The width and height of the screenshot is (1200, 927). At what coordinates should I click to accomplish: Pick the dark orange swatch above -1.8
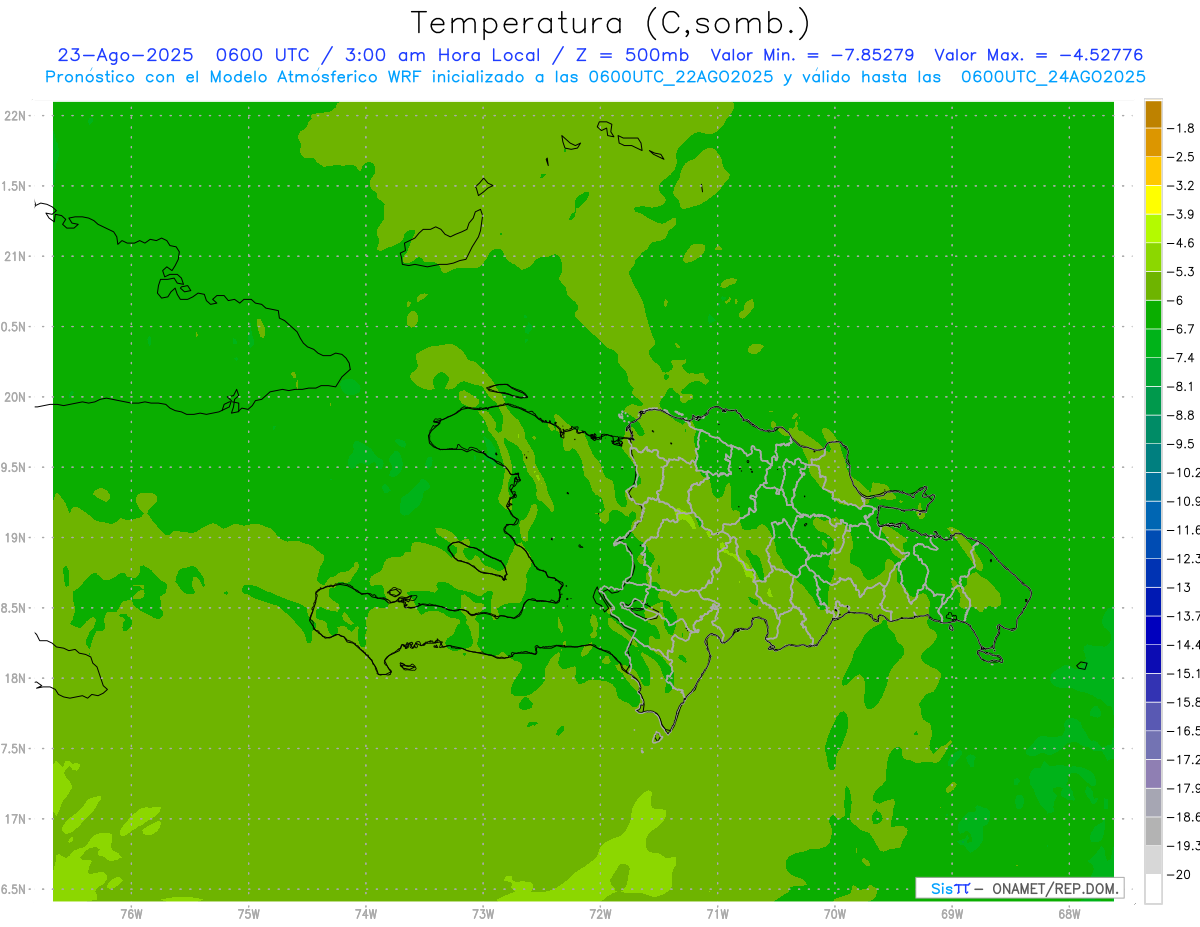point(1153,114)
